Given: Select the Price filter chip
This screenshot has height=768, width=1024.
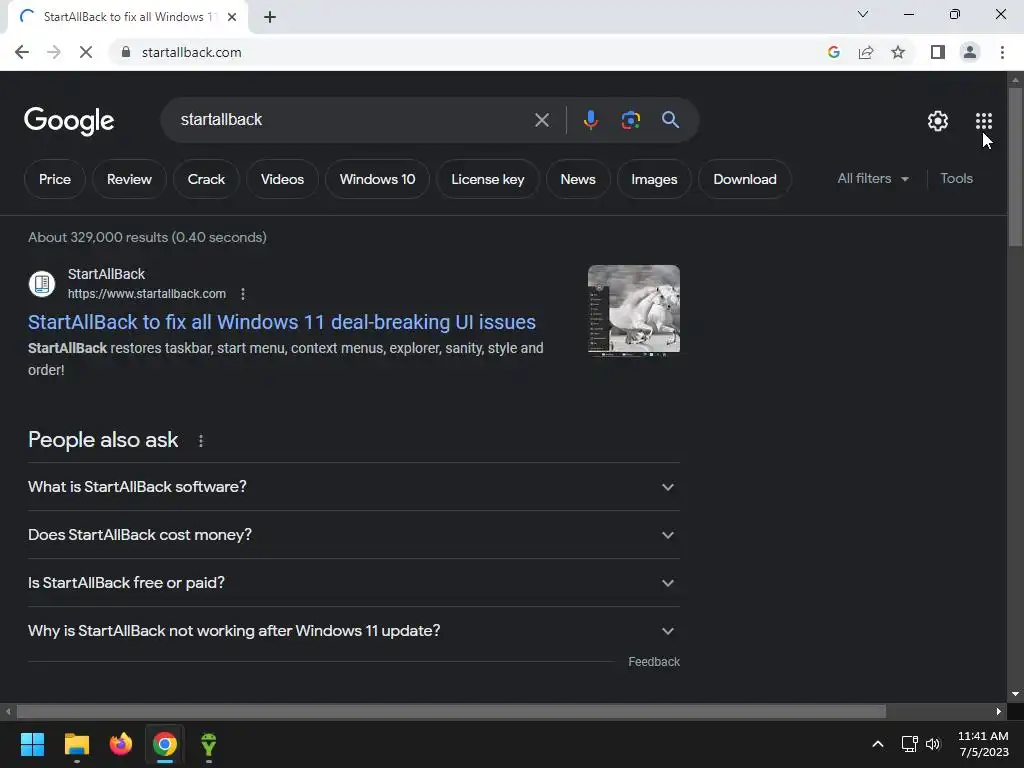Looking at the screenshot, I should (x=55, y=179).
